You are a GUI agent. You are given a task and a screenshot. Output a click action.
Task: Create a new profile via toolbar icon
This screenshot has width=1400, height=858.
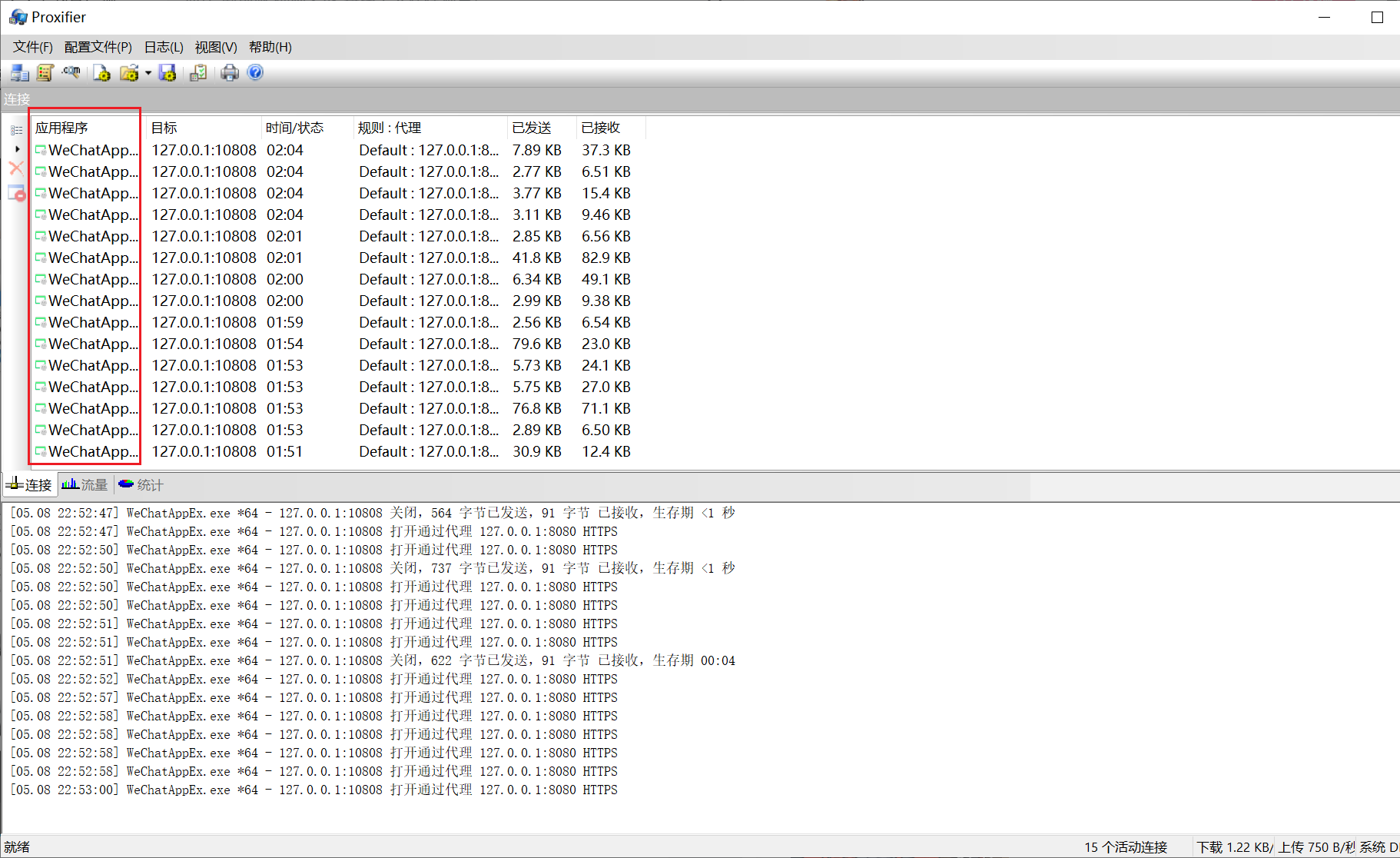coord(101,72)
